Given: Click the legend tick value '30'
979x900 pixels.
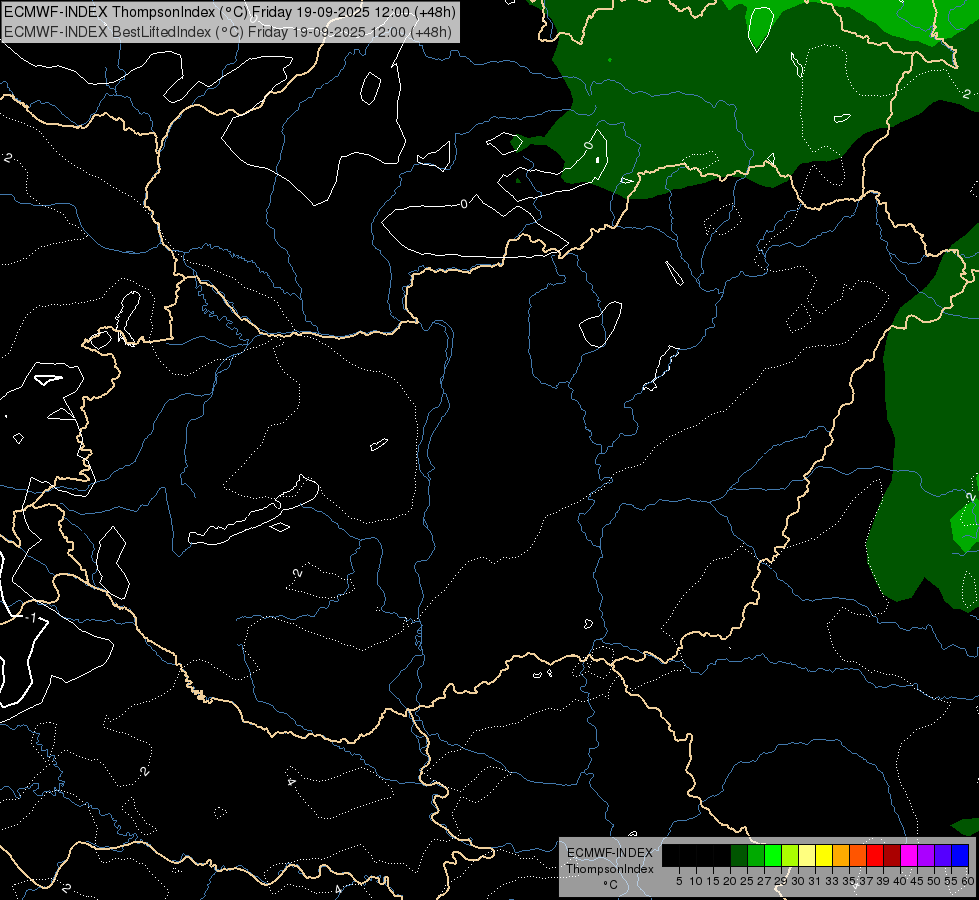Looking at the screenshot, I should 798,881.
